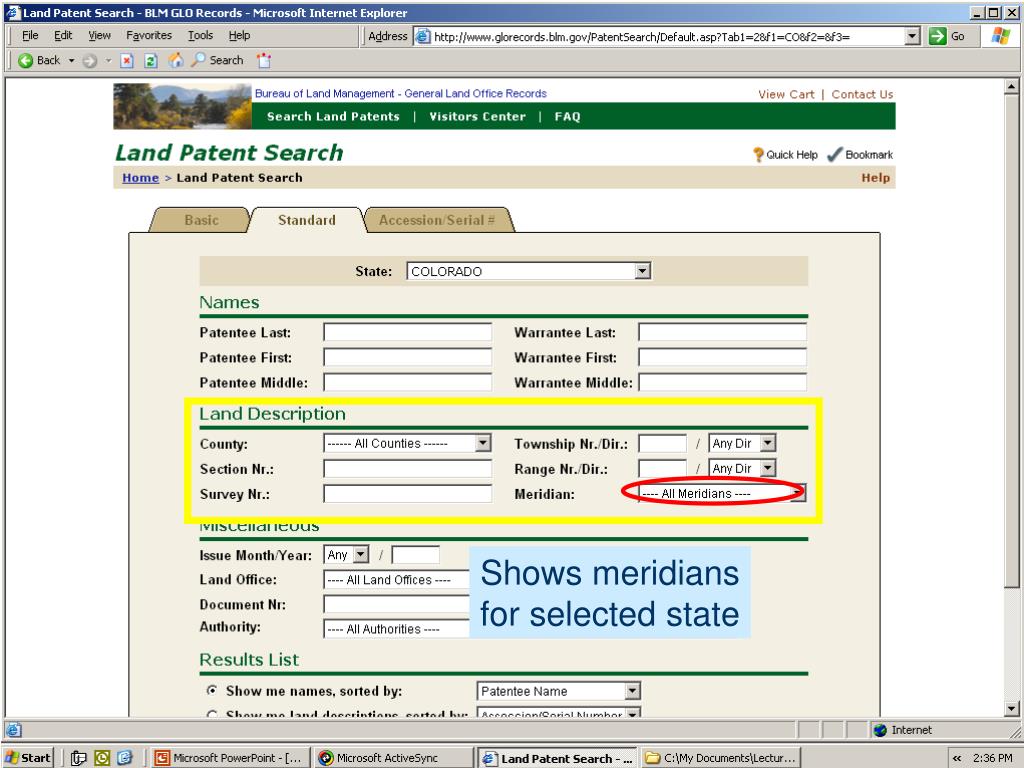Click the Forward arrow icon in toolbar

90,61
